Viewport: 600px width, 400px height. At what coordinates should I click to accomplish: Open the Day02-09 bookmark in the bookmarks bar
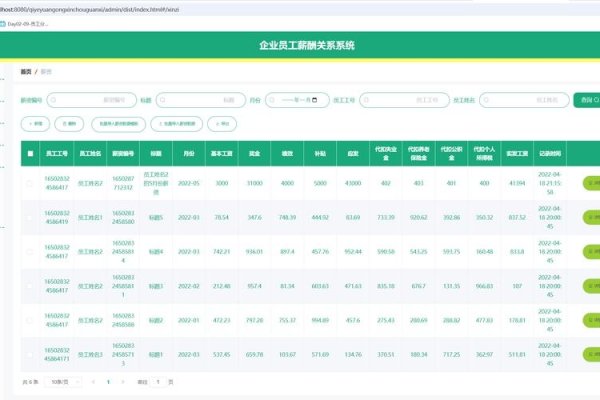pyautogui.click(x=24, y=24)
